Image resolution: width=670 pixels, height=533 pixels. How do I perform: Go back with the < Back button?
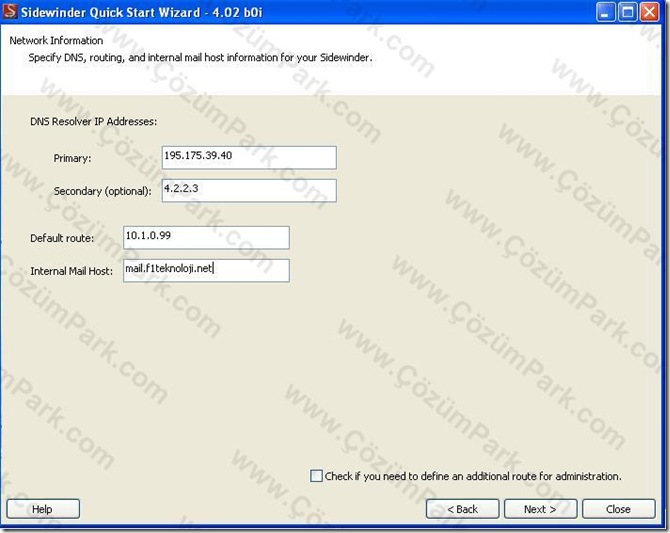(x=462, y=509)
